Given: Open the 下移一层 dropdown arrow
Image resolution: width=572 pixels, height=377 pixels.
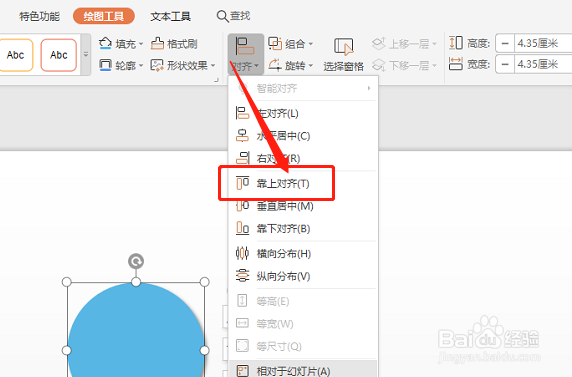Looking at the screenshot, I should coord(434,66).
